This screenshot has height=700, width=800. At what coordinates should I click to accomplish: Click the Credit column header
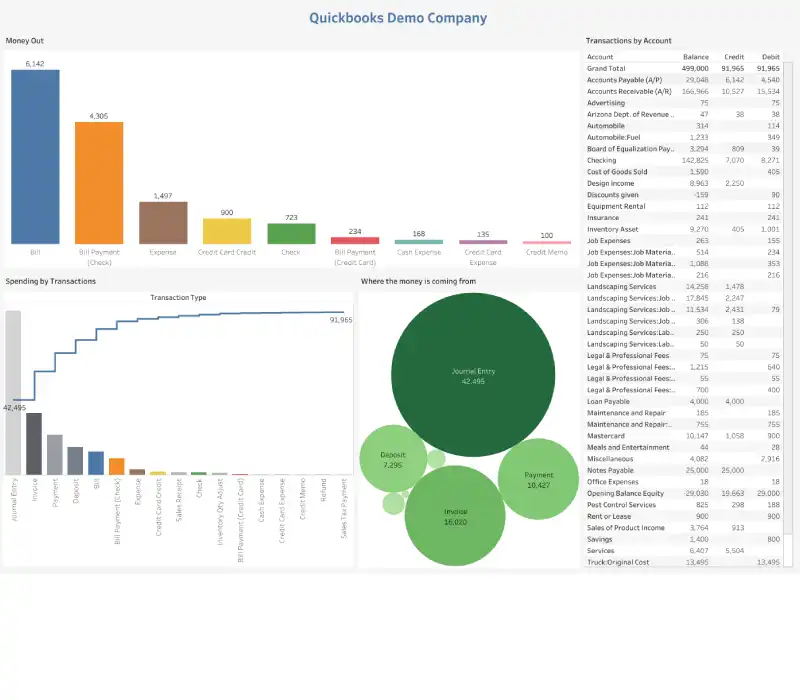[x=733, y=56]
